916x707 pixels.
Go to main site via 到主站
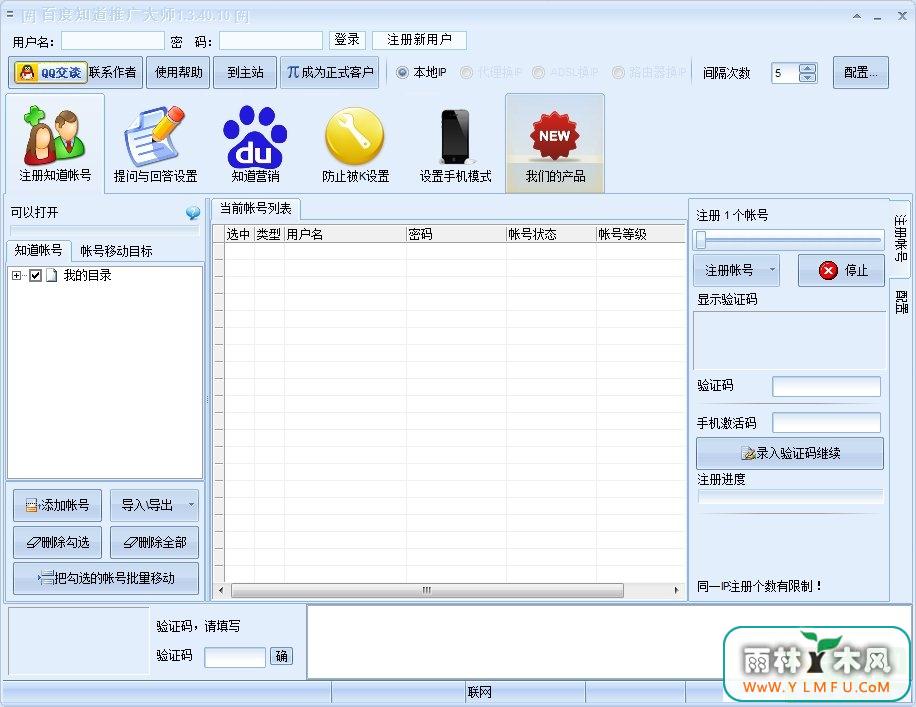pyautogui.click(x=245, y=72)
